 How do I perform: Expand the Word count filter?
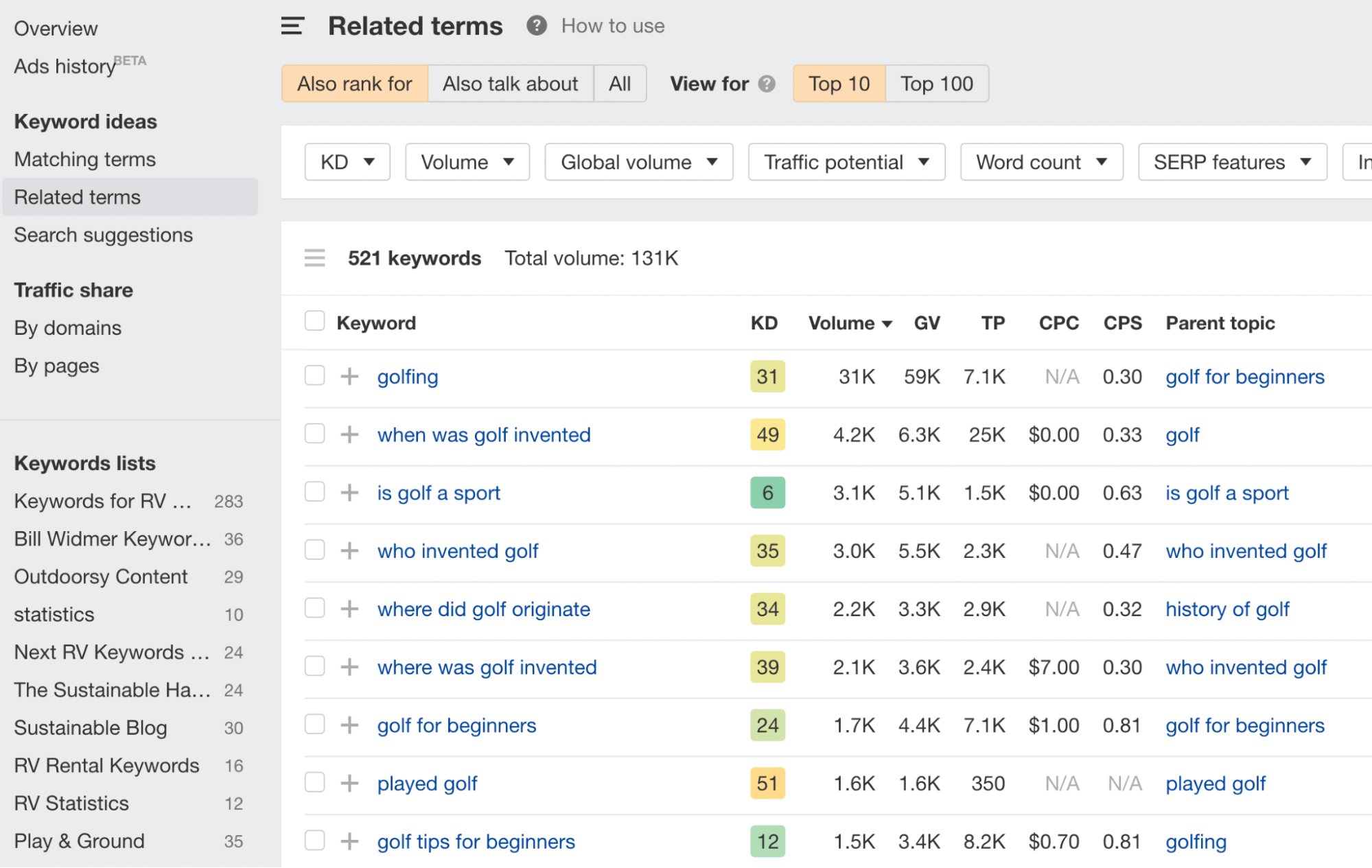click(1040, 163)
